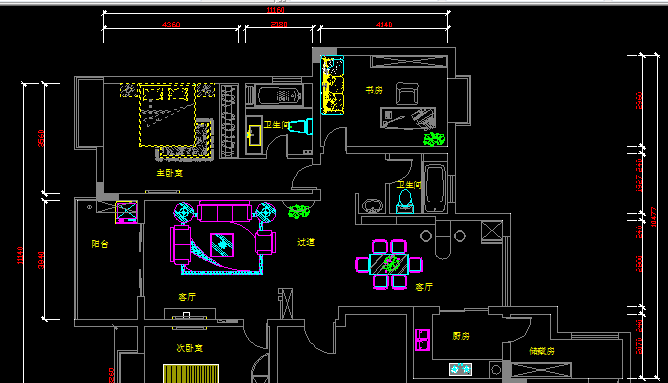Select the green plant in the hallway
Viewport: 668px width, 383px height.
(x=299, y=211)
